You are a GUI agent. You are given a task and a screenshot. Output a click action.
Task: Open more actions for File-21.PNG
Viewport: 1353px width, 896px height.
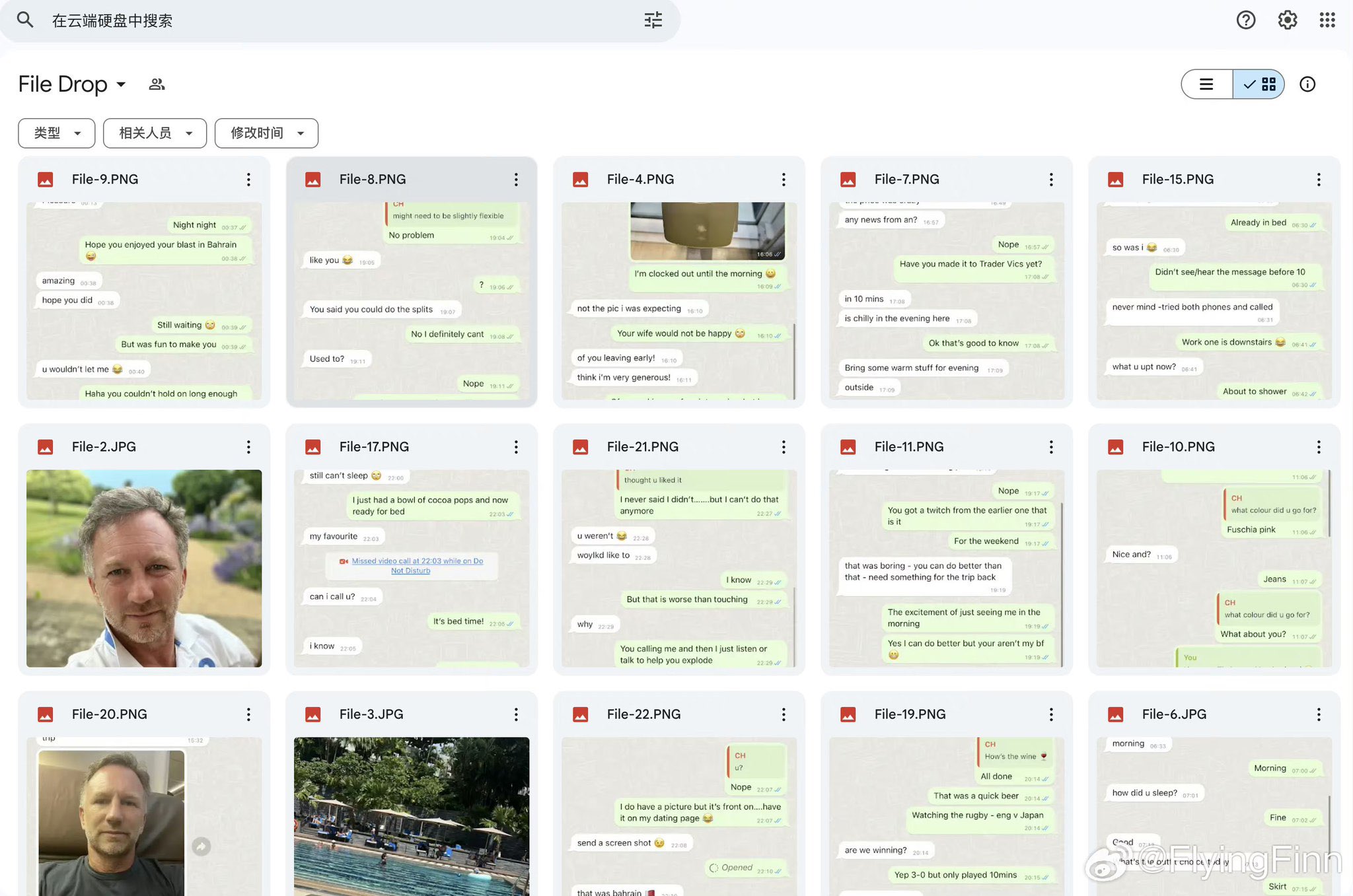[x=784, y=447]
